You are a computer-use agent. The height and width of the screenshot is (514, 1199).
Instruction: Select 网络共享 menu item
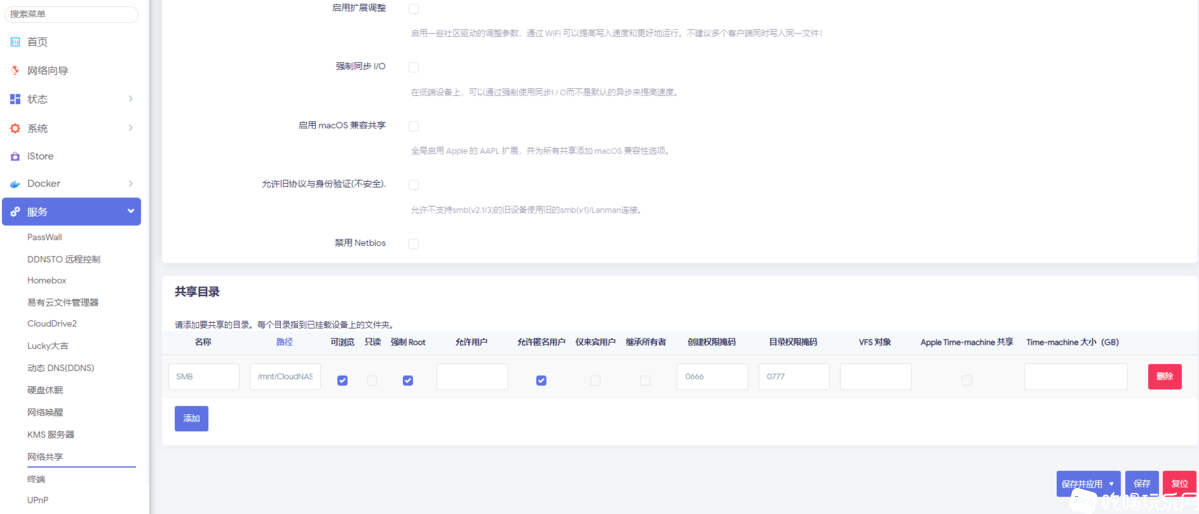45,457
